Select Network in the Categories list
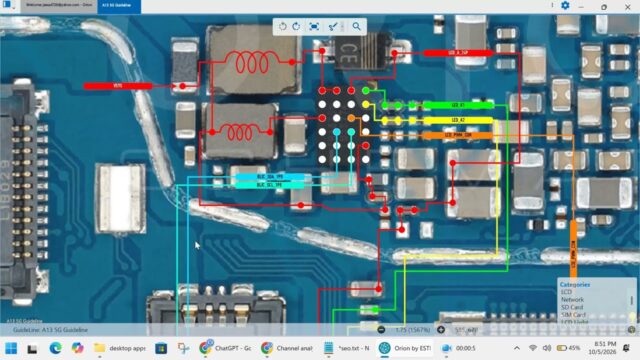This screenshot has height=360, width=640. [x=572, y=300]
